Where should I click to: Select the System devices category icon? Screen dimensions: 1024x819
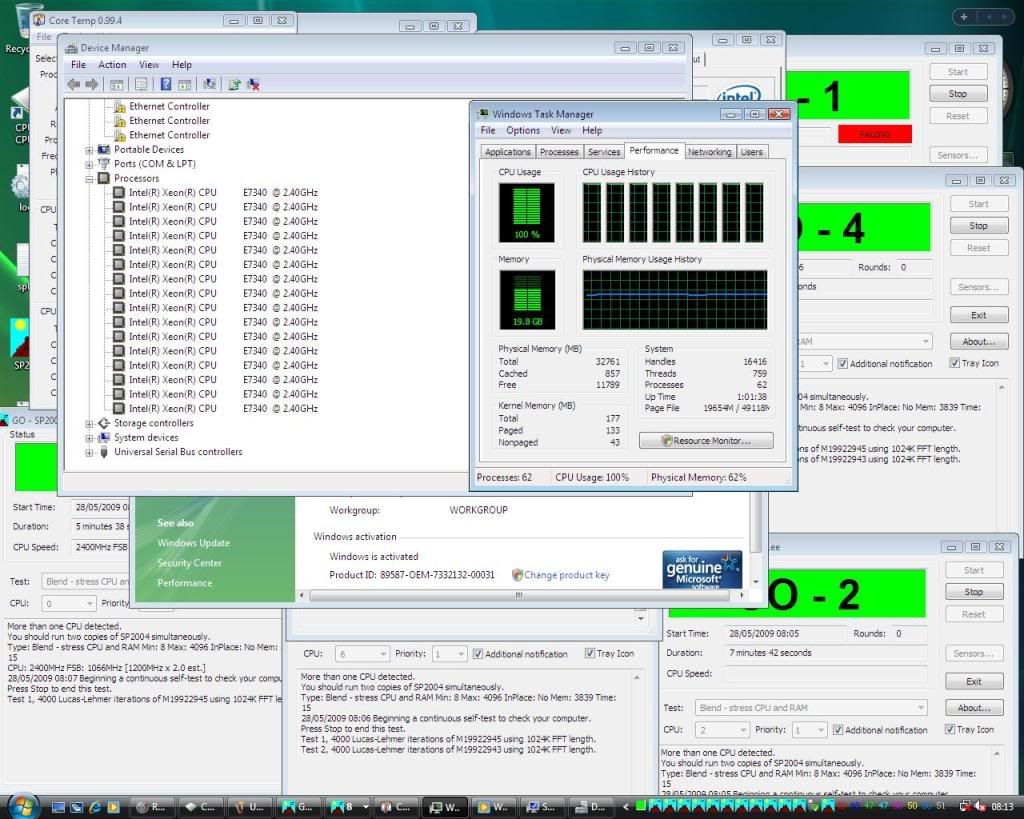[104, 438]
